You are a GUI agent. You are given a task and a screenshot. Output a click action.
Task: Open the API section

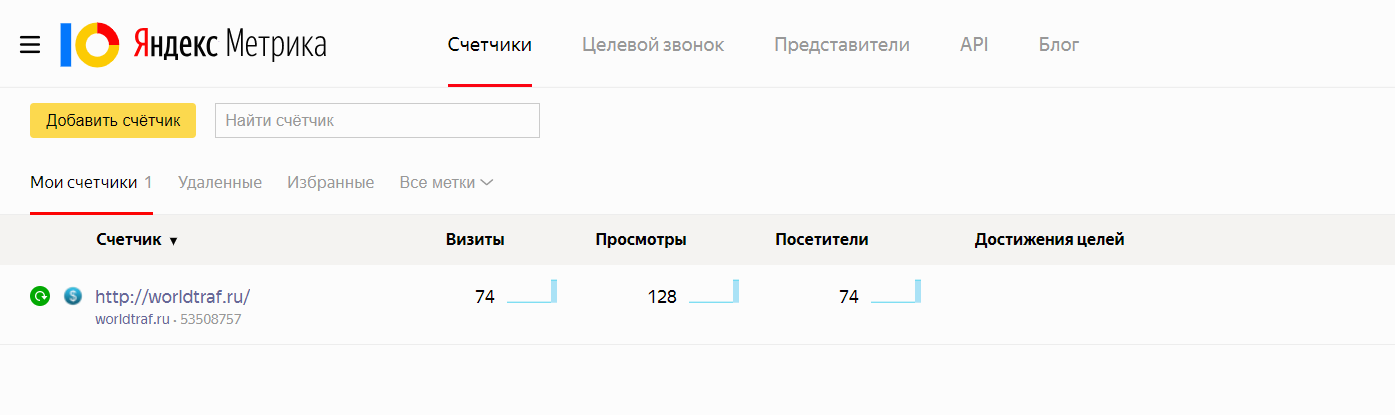pyautogui.click(x=974, y=45)
